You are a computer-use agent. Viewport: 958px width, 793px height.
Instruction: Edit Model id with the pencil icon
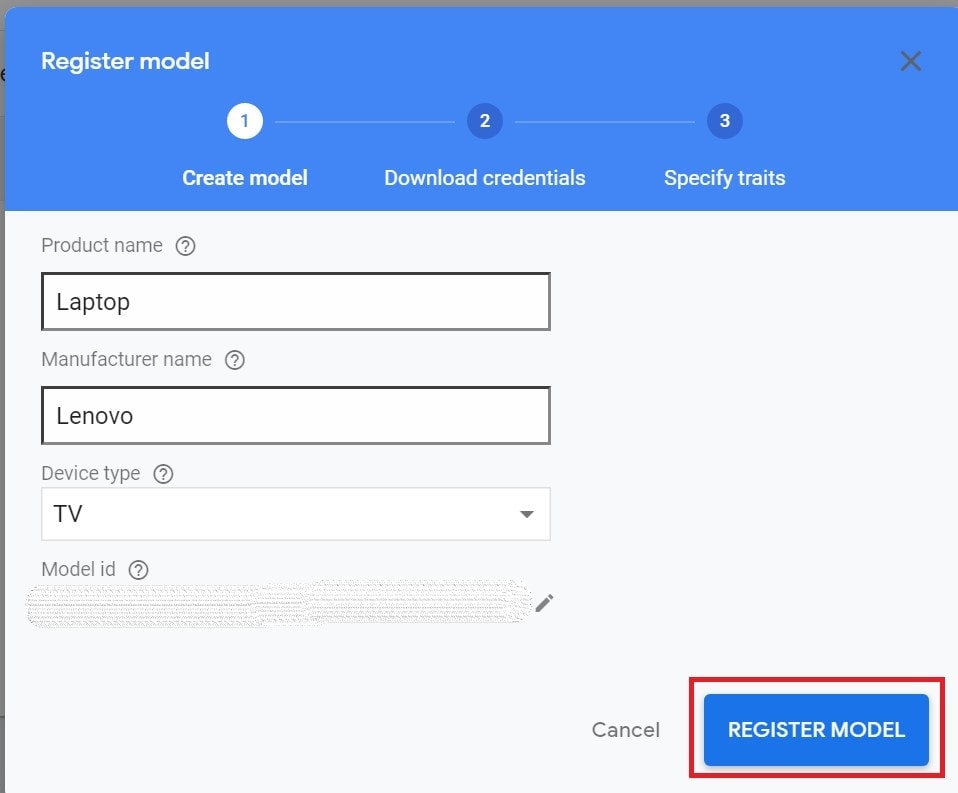click(544, 603)
